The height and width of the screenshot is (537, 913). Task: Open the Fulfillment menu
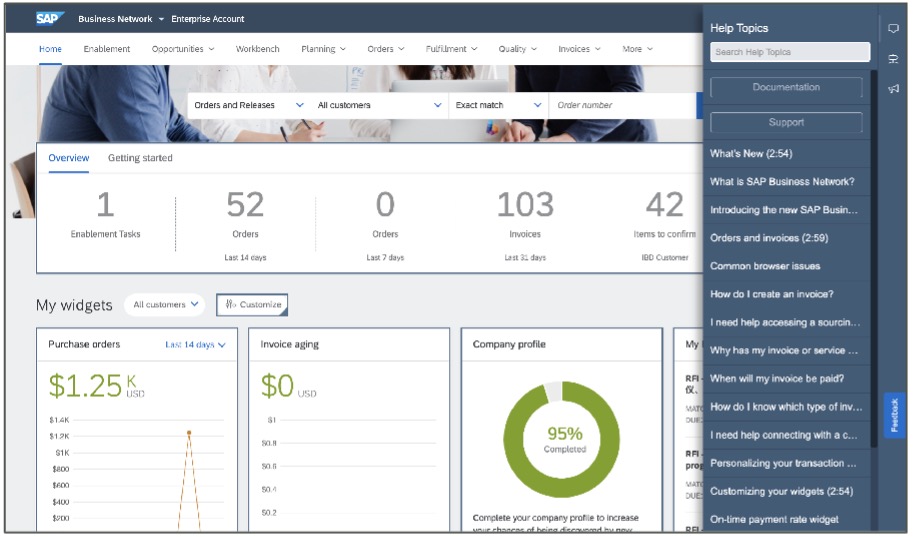point(451,49)
